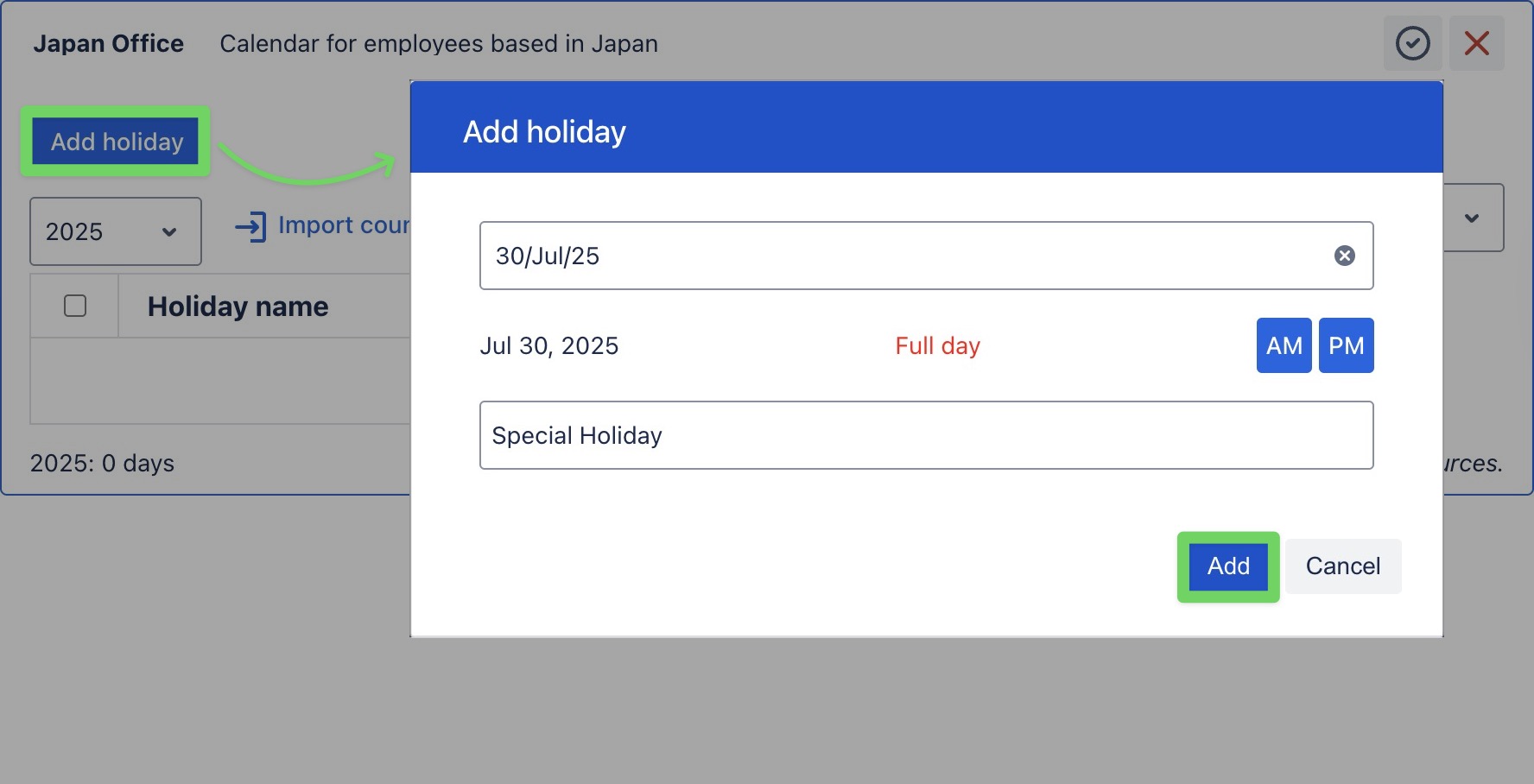Click the Jul 30, 2025 date label

(x=549, y=345)
